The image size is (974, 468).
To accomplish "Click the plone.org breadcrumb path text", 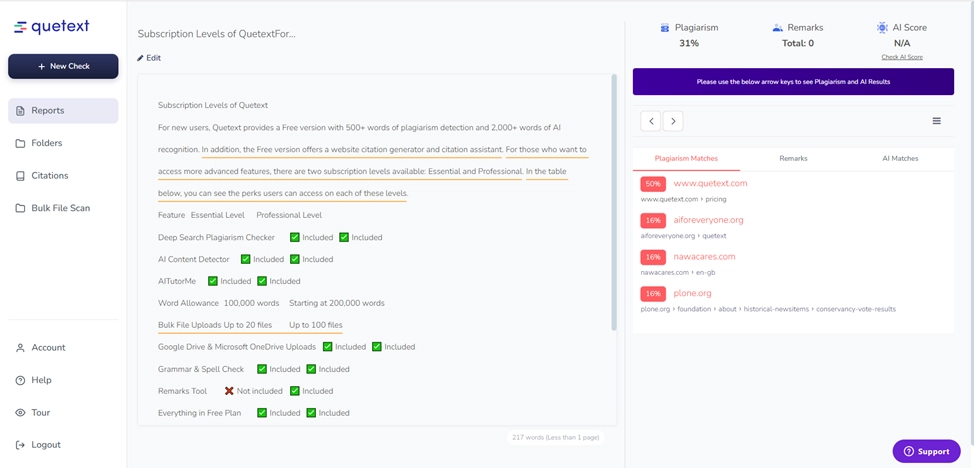I will (x=768, y=309).
